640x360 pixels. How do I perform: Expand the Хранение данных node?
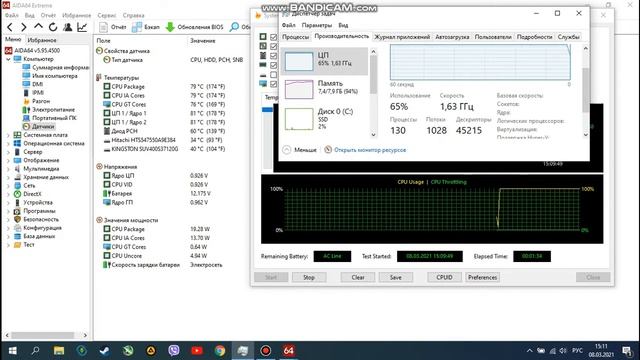pos(8,178)
